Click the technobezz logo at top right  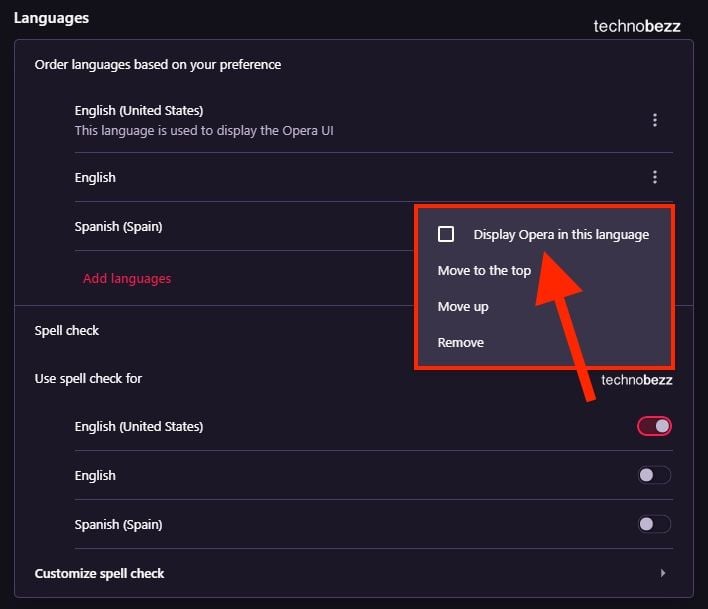click(637, 26)
